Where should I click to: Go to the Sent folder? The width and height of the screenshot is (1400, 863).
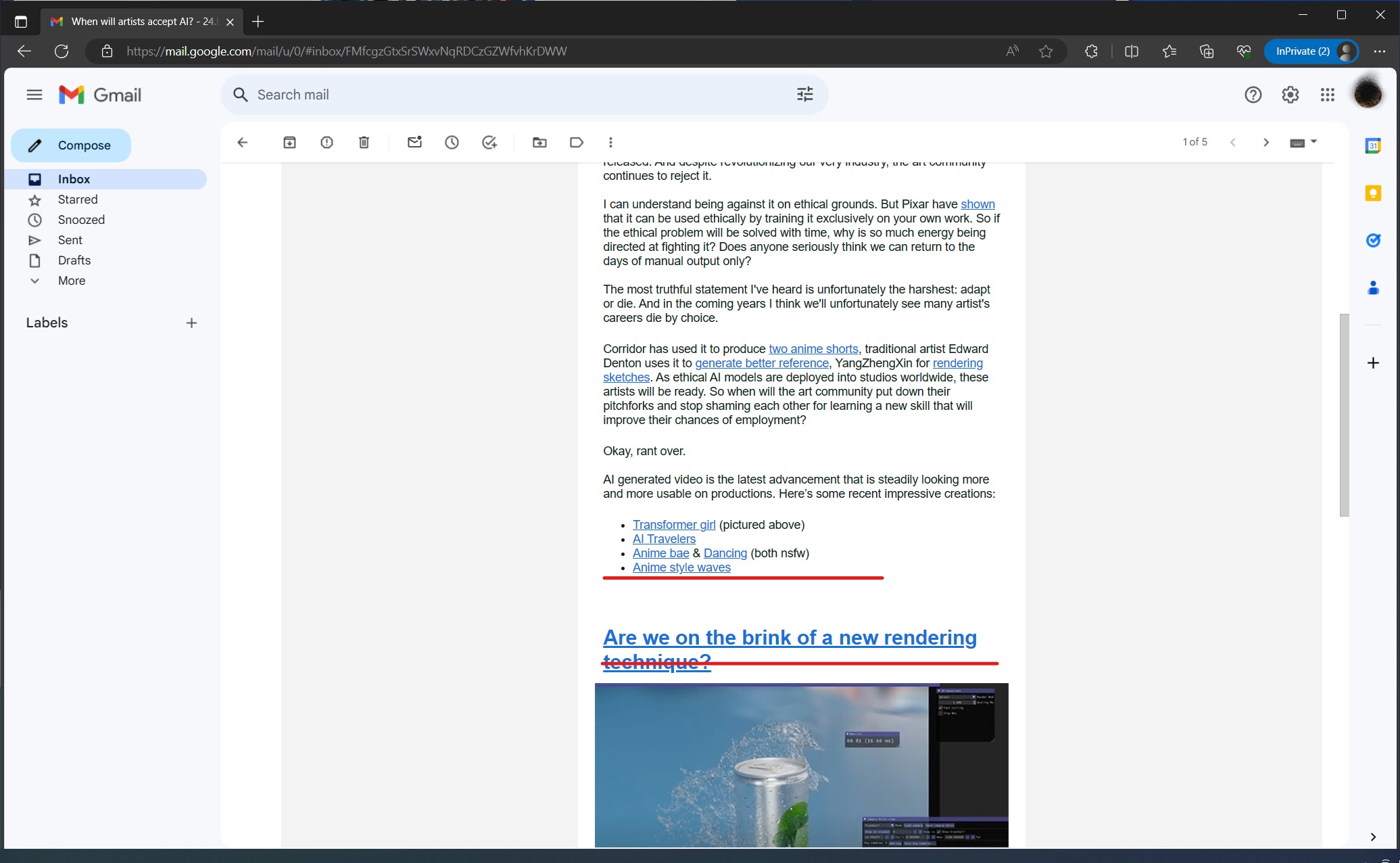point(70,240)
